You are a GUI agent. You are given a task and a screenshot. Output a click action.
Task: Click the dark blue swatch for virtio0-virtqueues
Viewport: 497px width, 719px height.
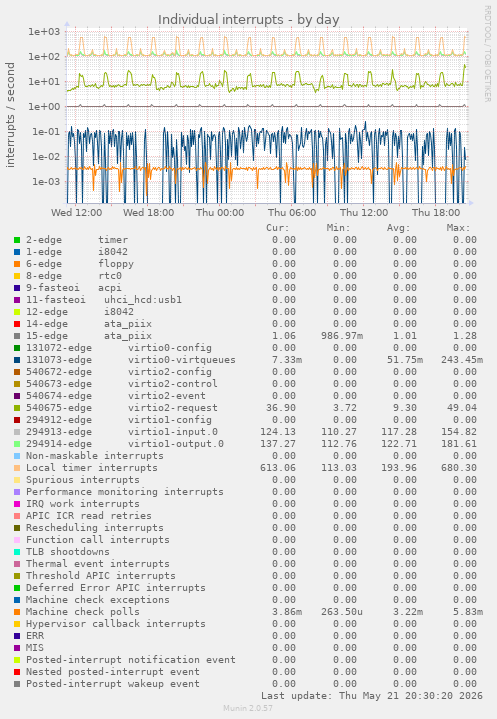(x=17, y=360)
